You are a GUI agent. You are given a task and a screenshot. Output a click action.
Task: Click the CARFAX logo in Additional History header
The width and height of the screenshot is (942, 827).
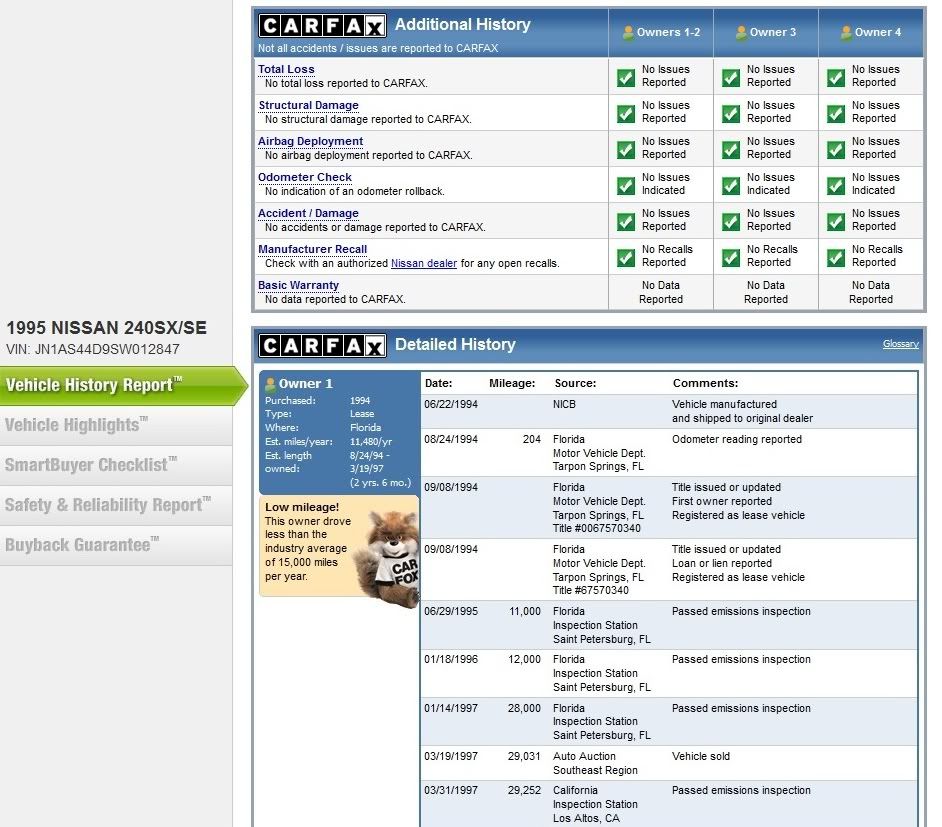pos(322,26)
